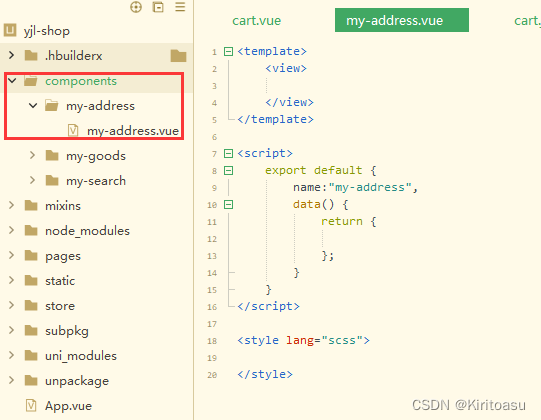Viewport: 541px width, 420px height.
Task: Click the App.vue file icon
Action: click(31, 406)
